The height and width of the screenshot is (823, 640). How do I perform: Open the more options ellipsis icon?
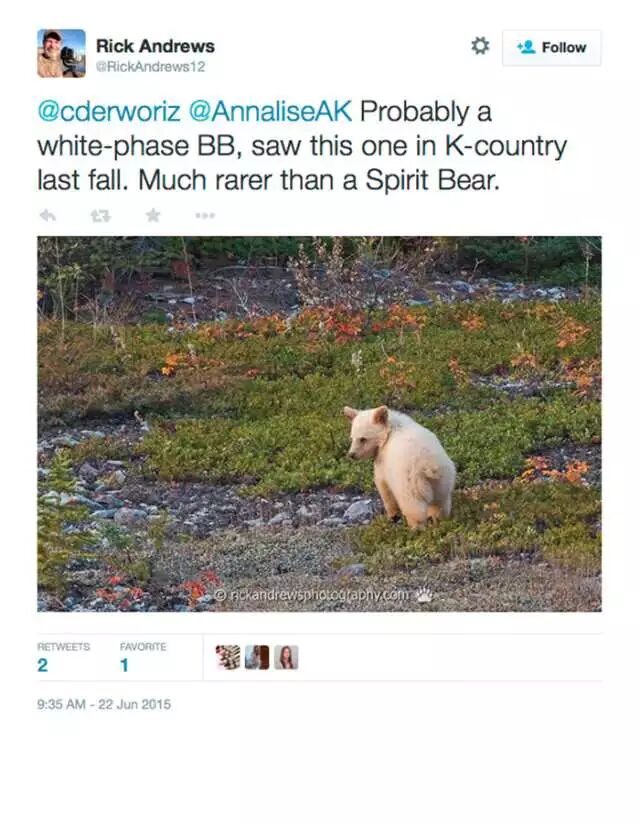205,215
